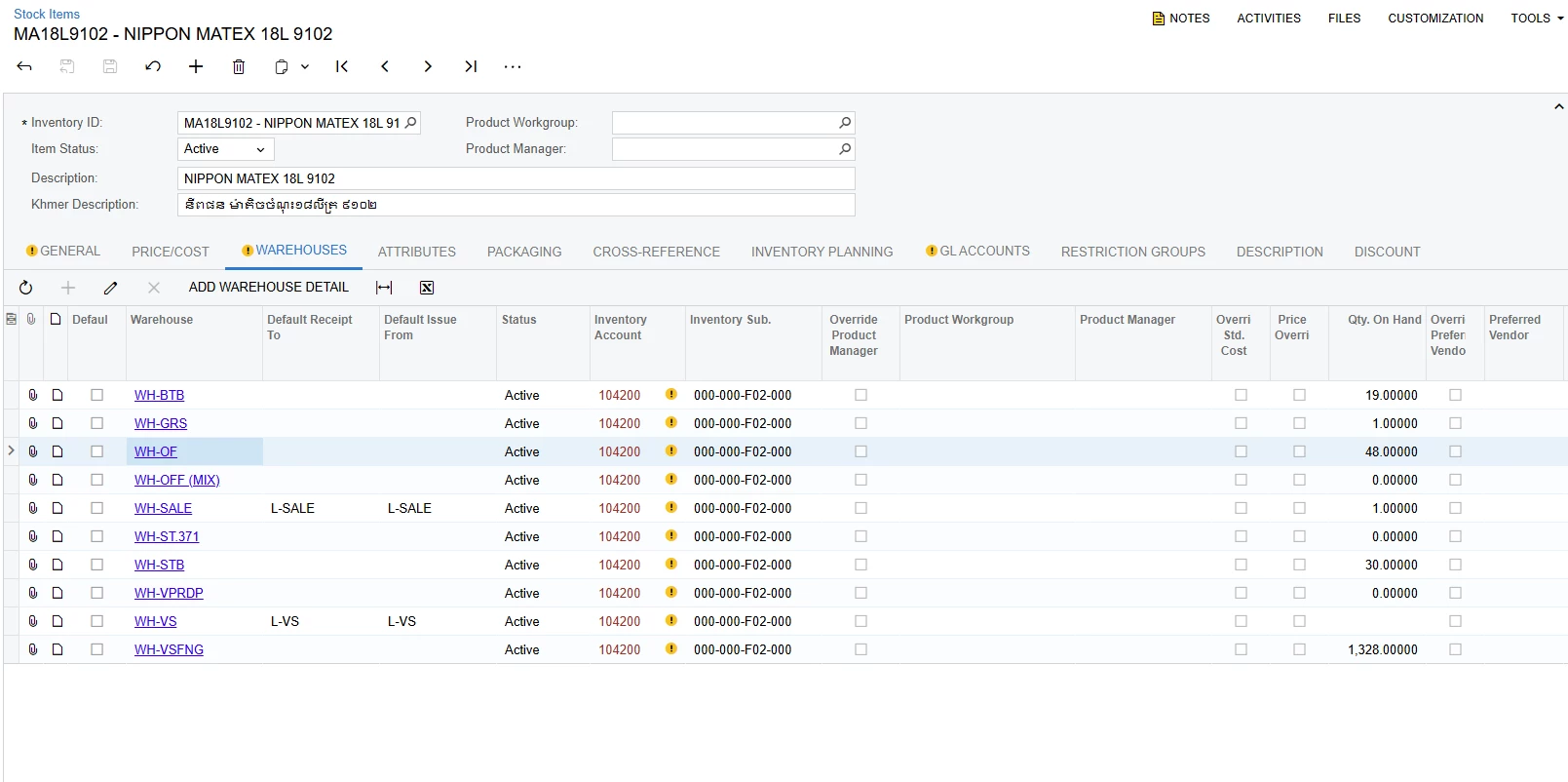Click the Description input field
Screen dimensions: 1568x782
coord(516,178)
